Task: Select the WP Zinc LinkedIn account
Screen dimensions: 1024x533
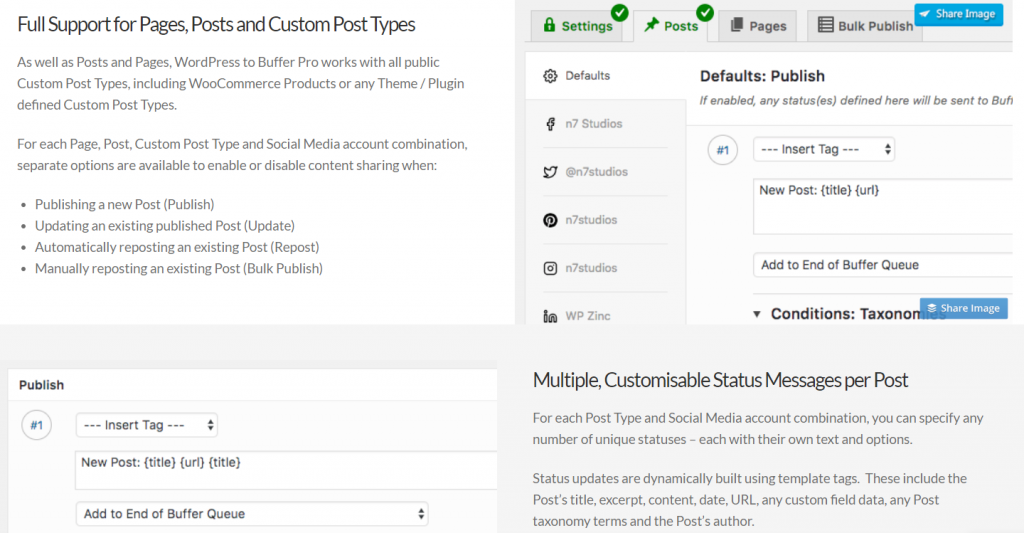Action: (x=605, y=315)
